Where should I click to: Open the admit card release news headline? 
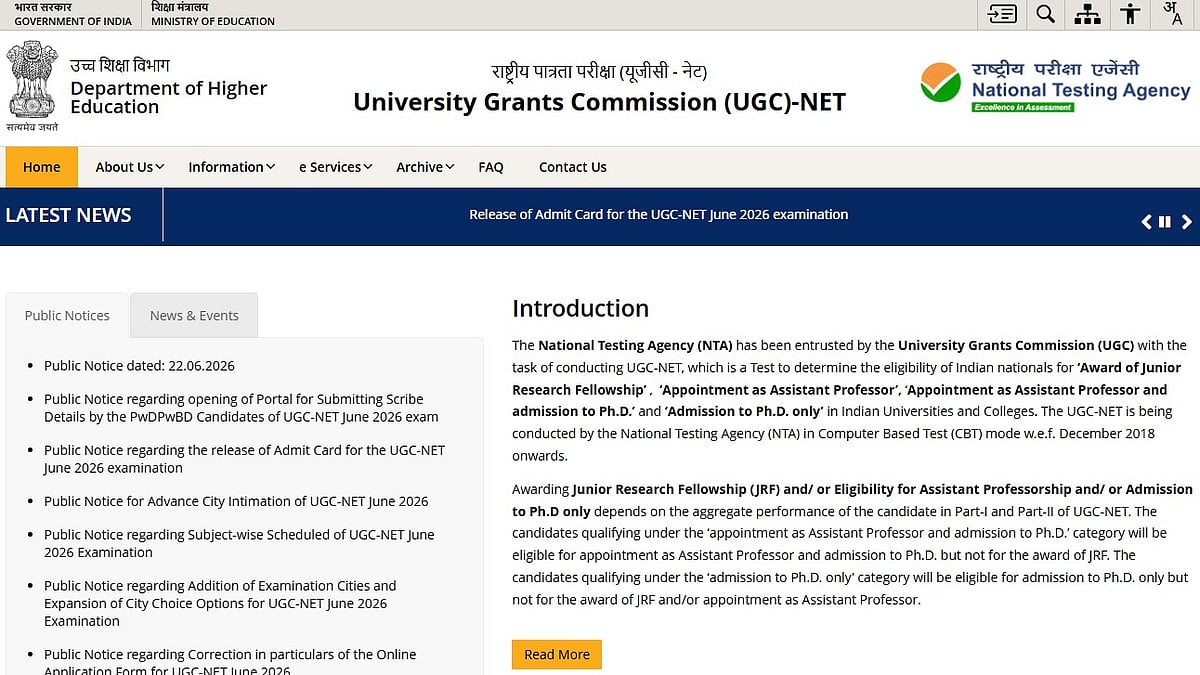point(658,214)
